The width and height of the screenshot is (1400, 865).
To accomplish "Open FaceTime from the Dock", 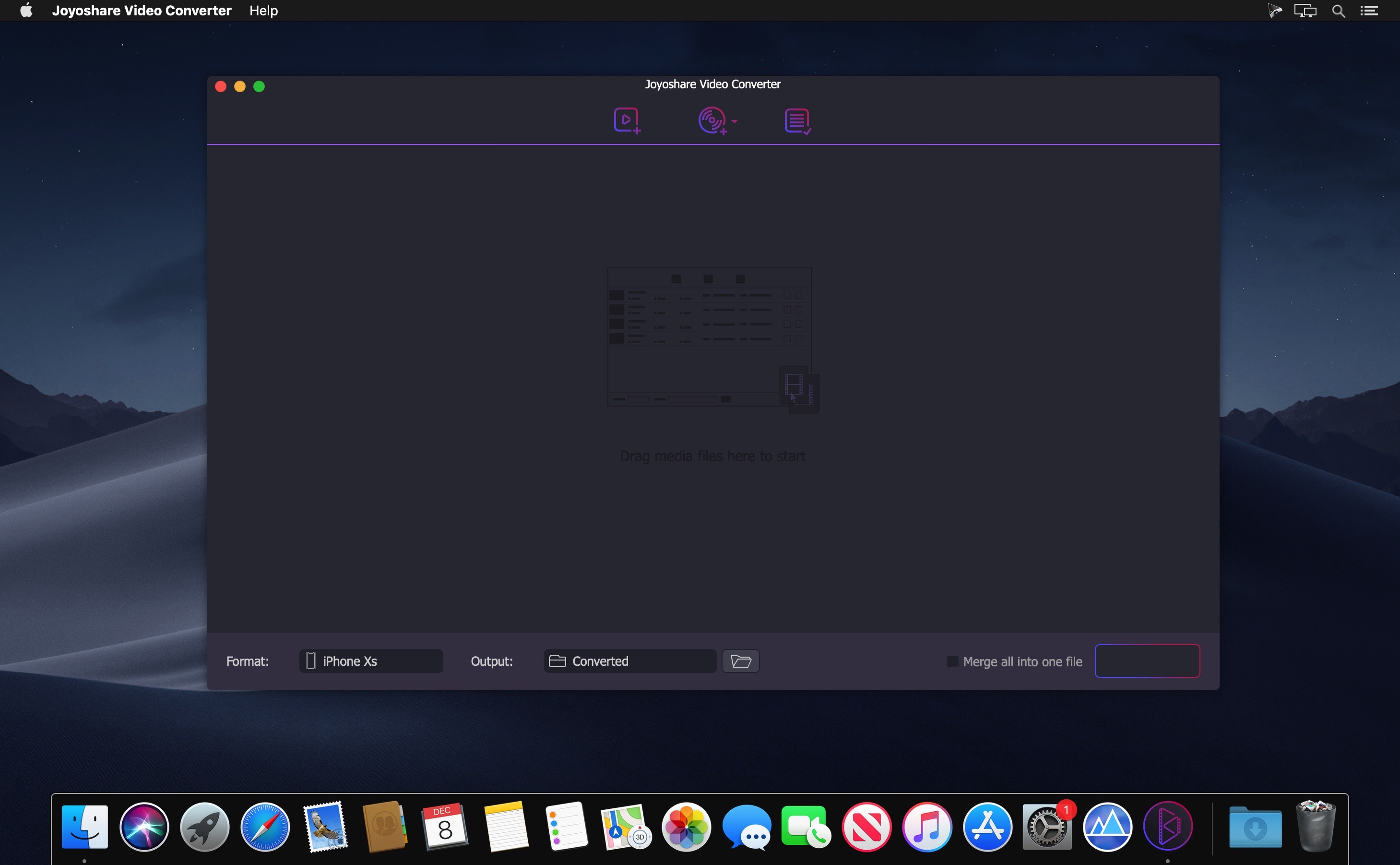I will click(807, 827).
